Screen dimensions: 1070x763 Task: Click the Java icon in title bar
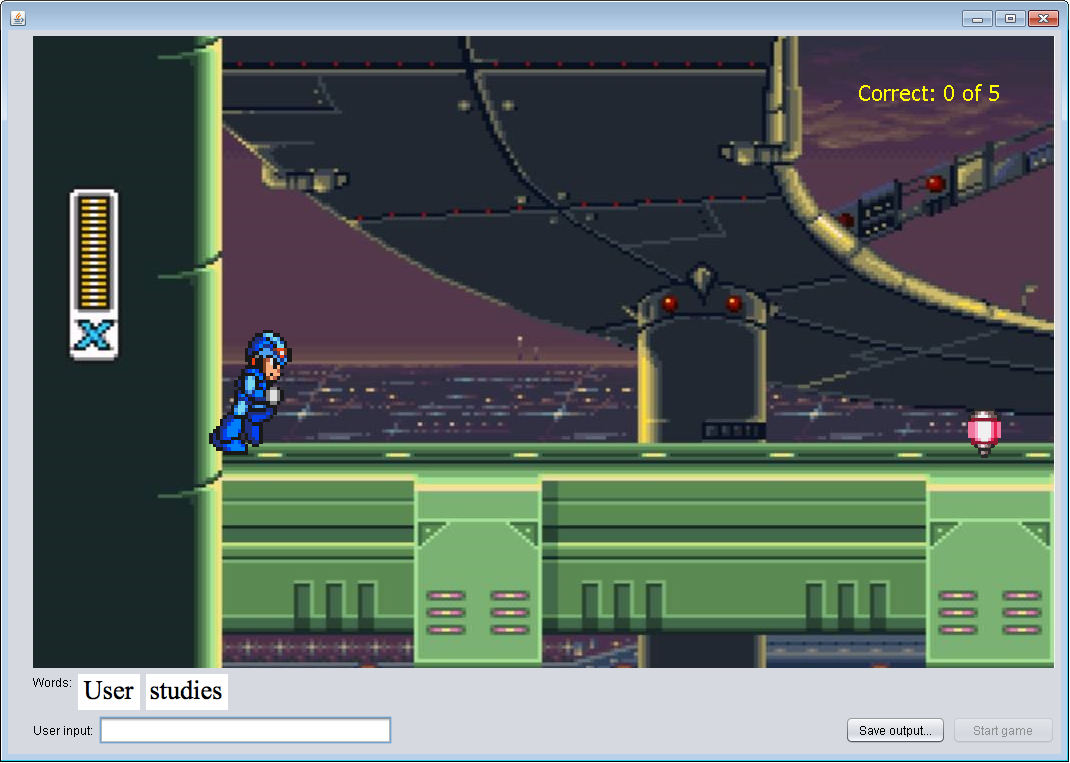(18, 18)
